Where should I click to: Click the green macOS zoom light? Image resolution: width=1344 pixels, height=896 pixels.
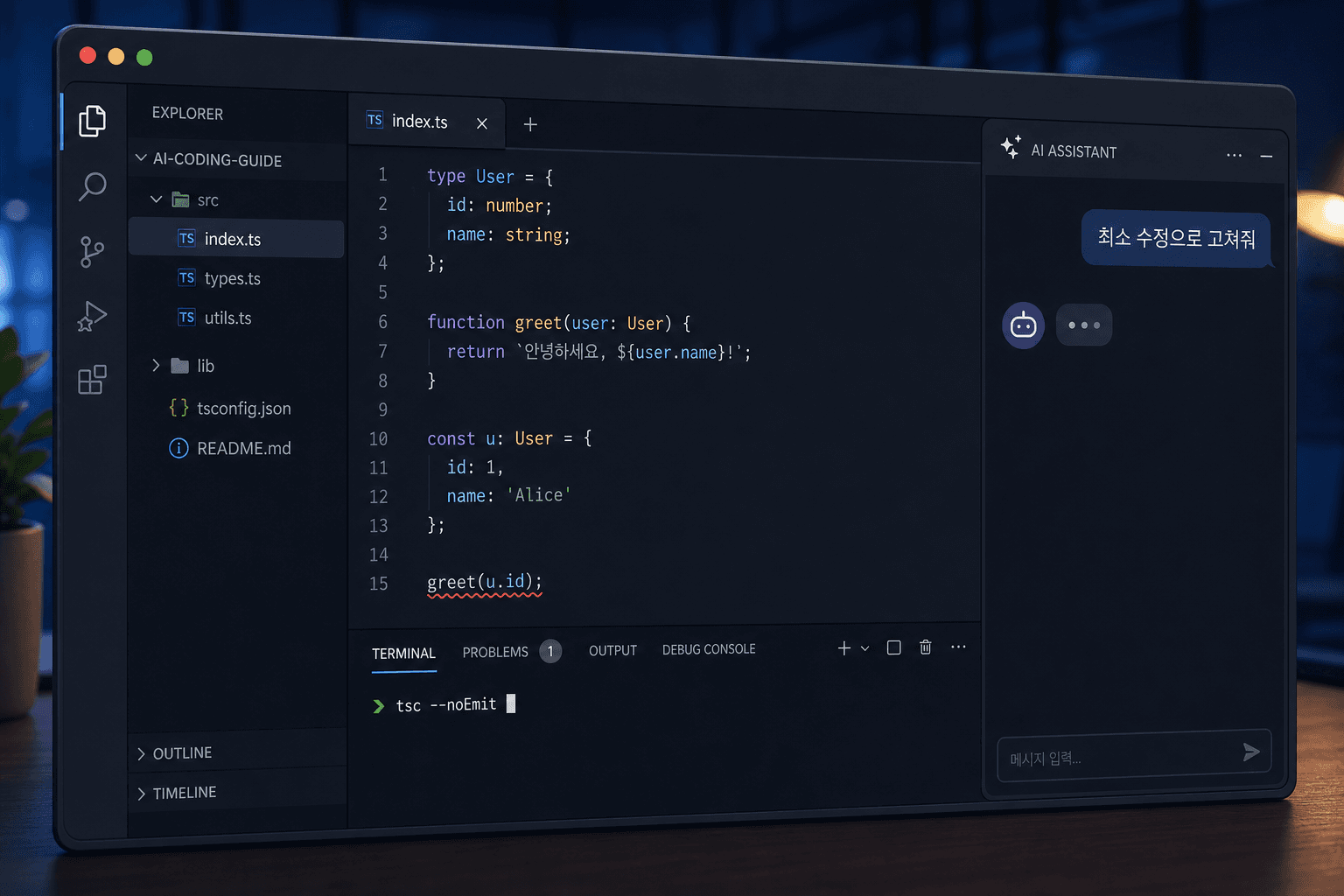point(144,57)
